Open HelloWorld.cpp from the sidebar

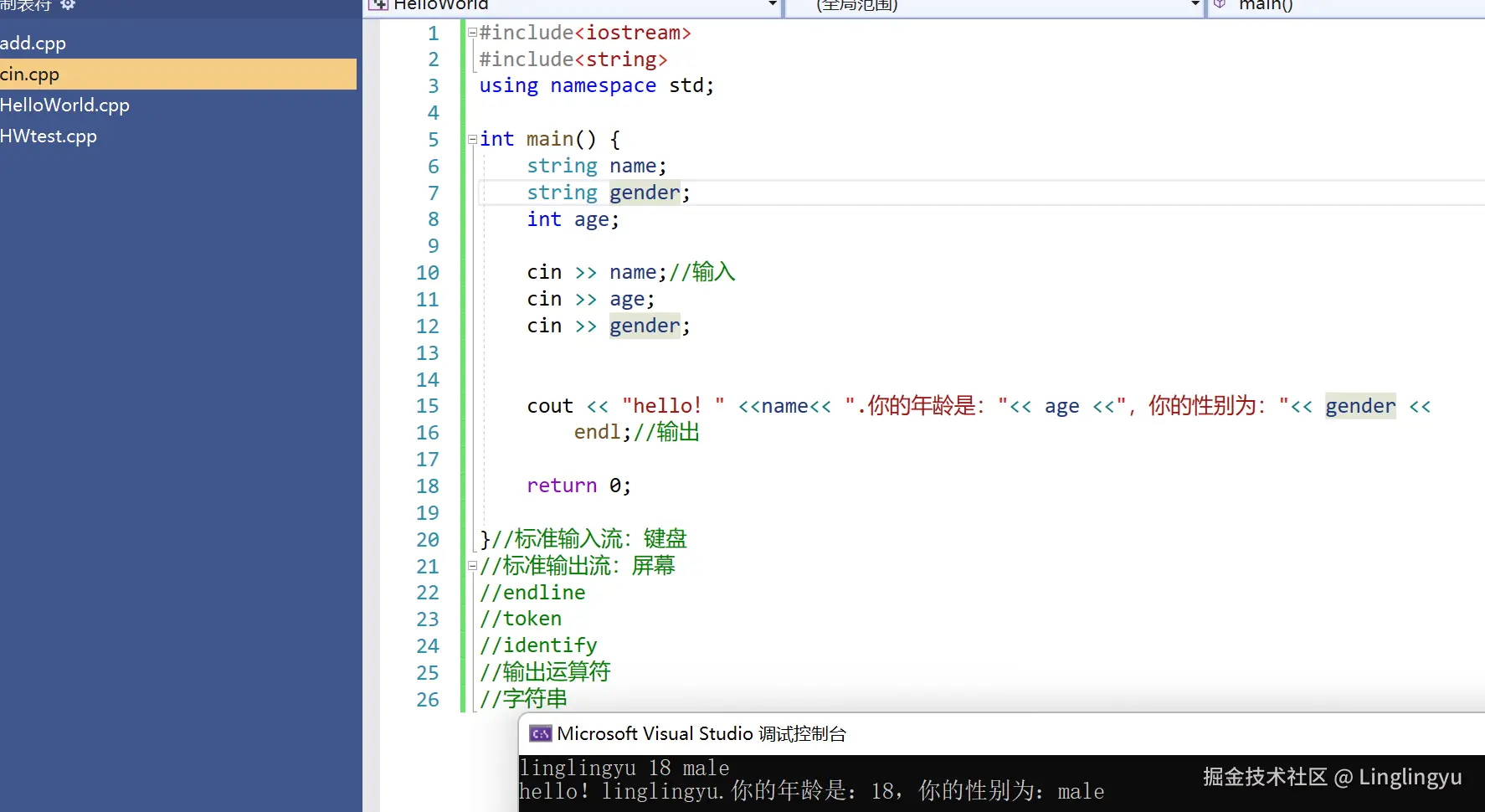point(64,105)
